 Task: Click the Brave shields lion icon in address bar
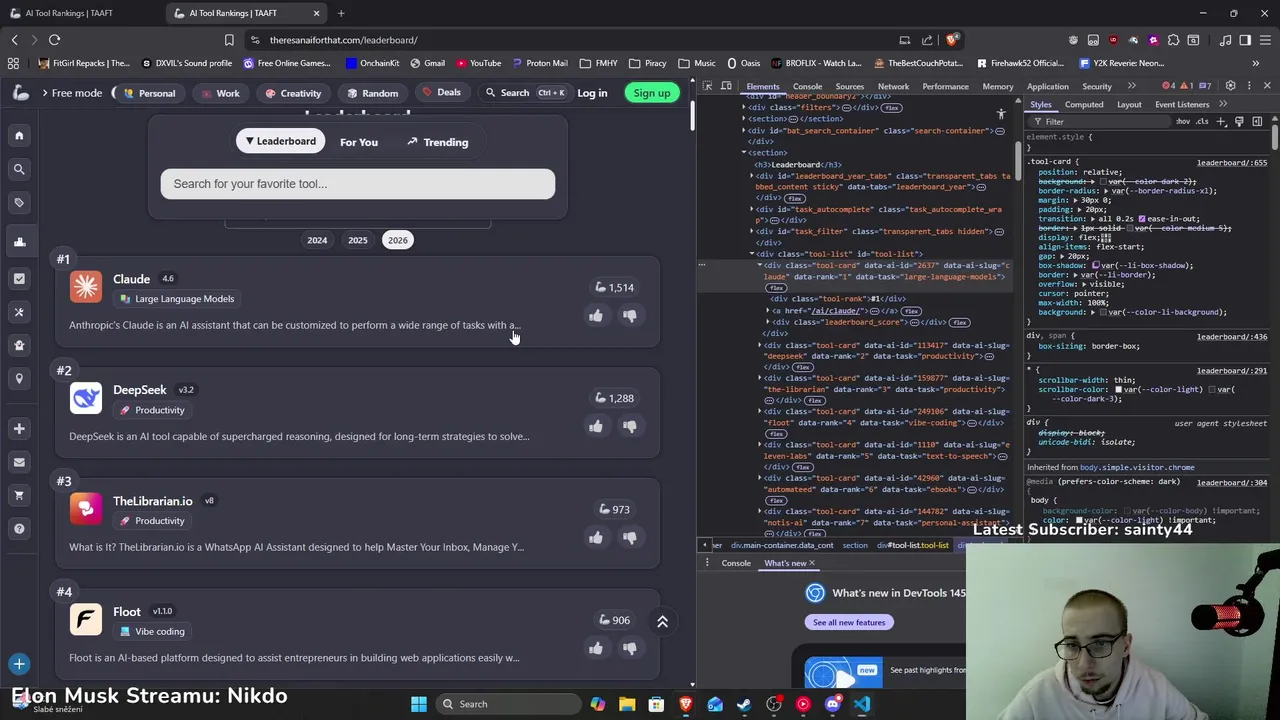click(951, 40)
